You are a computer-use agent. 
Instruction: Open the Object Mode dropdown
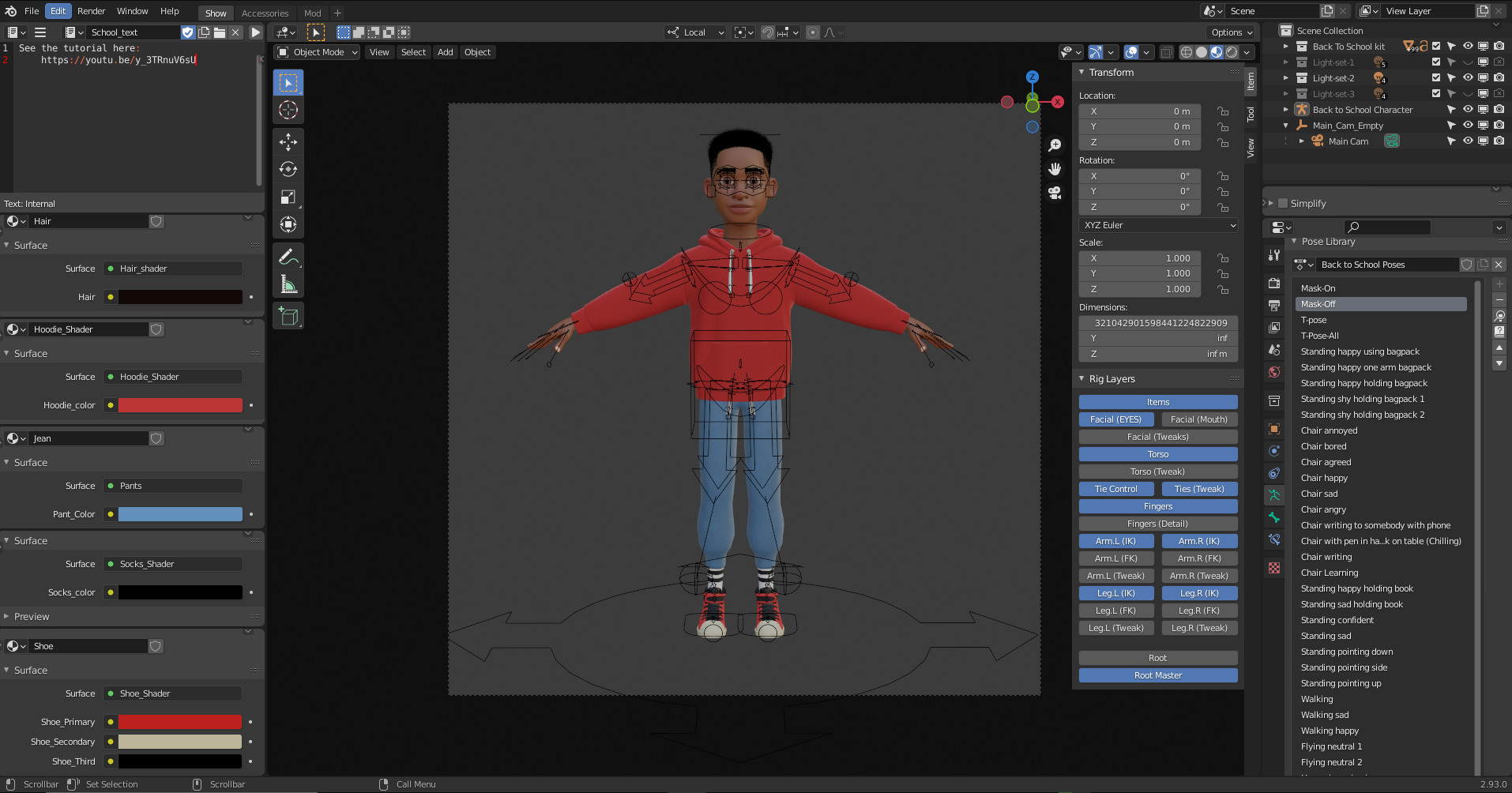pos(318,52)
